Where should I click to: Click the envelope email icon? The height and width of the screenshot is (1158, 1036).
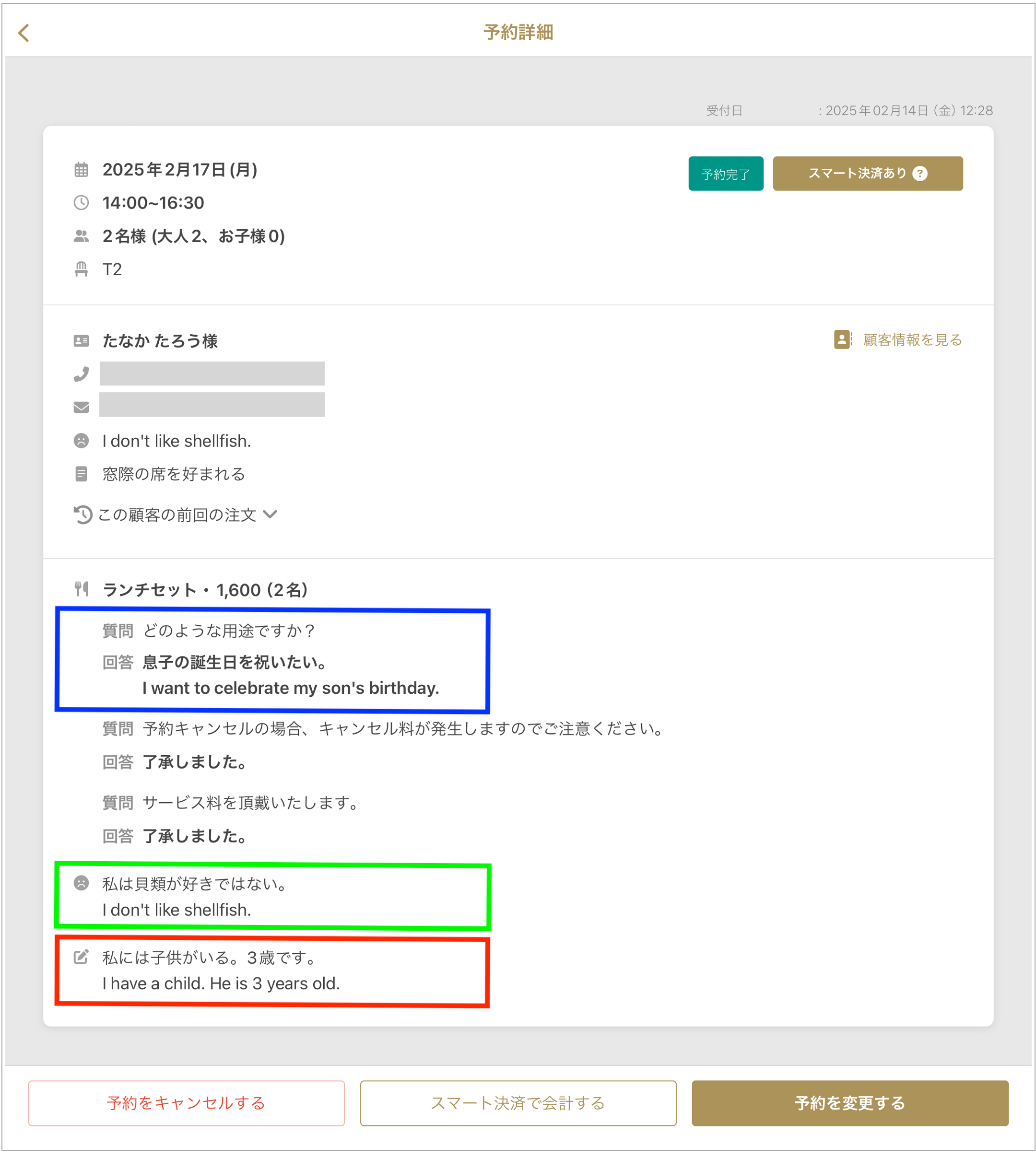82,407
